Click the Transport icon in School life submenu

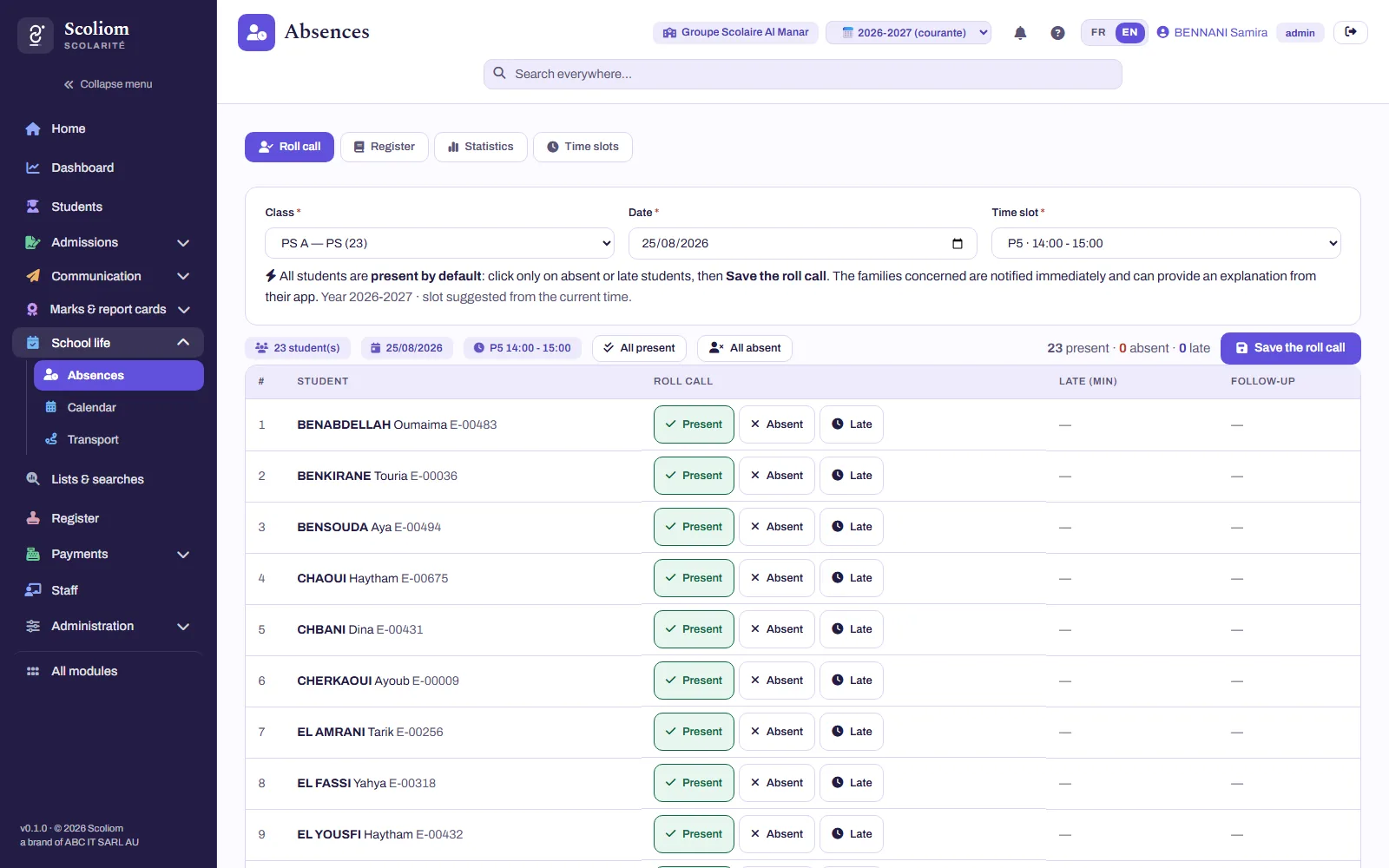pos(51,439)
